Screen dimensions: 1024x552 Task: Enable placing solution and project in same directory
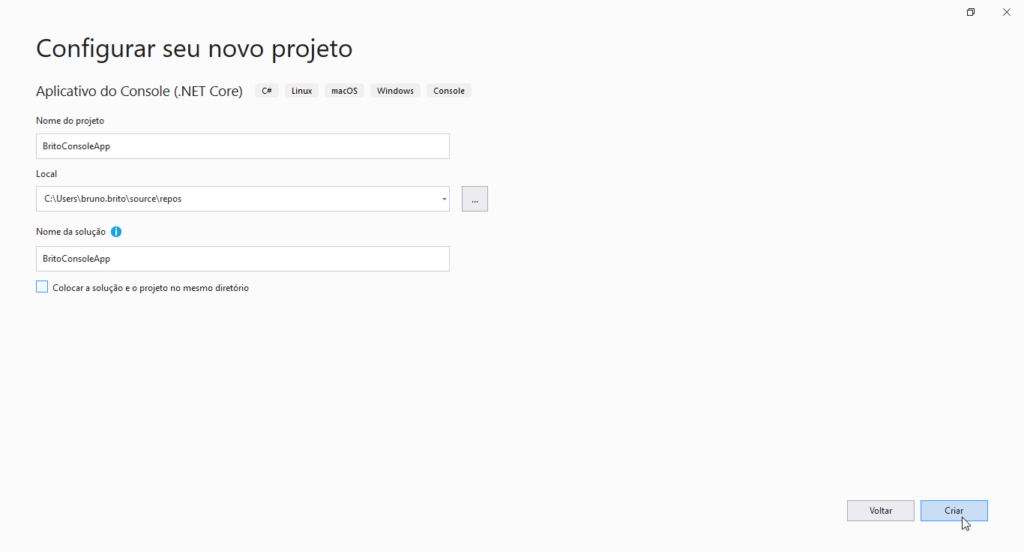(x=42, y=287)
